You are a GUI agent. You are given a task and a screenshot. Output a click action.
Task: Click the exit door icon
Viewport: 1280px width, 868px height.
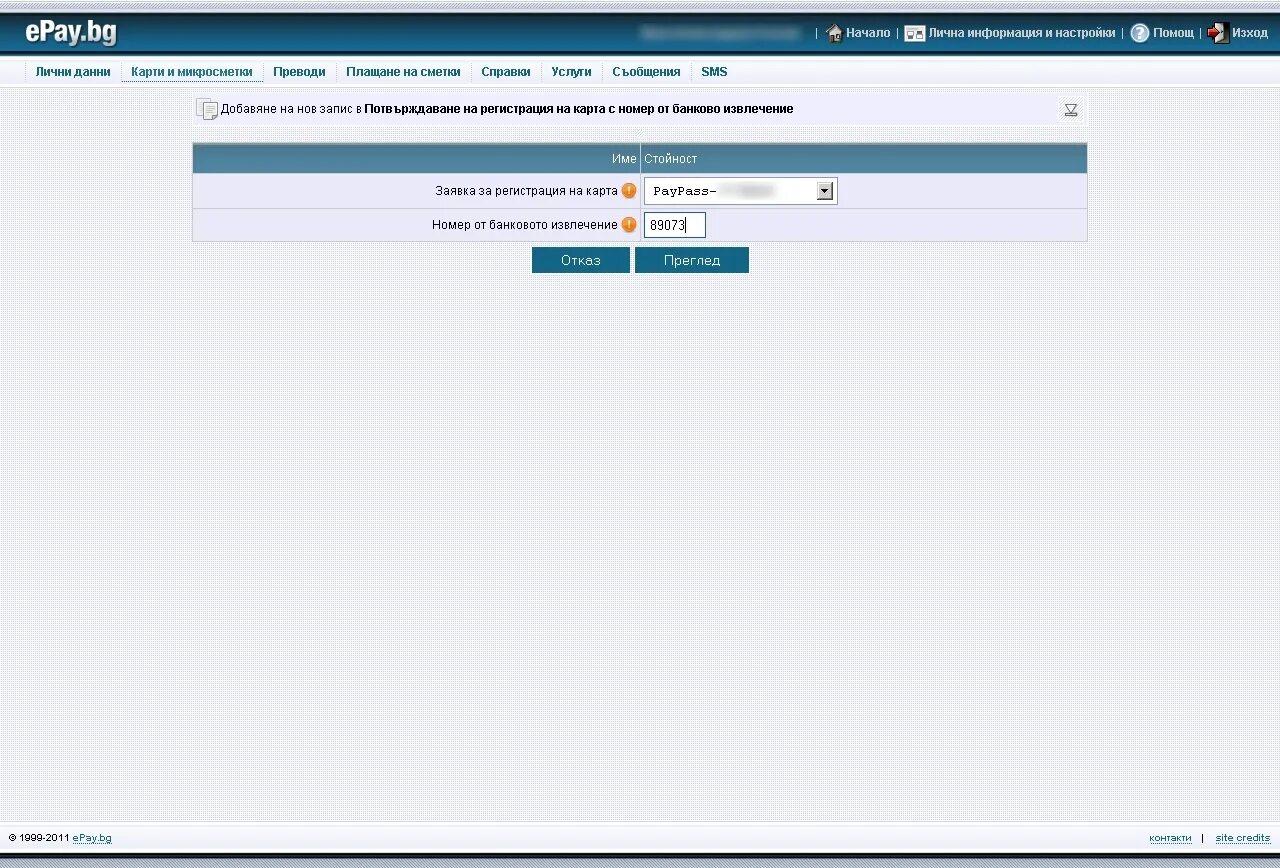(1217, 33)
